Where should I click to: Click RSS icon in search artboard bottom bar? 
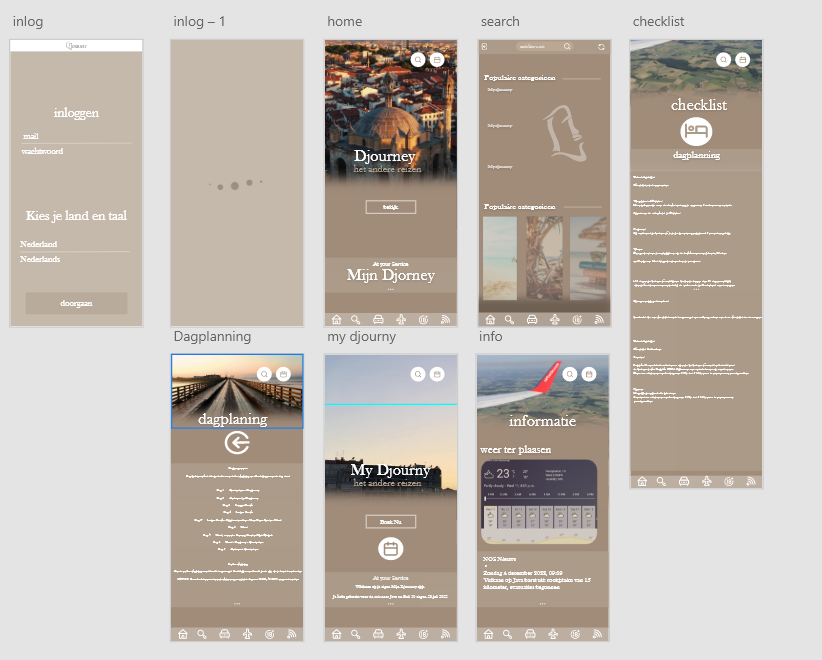click(599, 319)
